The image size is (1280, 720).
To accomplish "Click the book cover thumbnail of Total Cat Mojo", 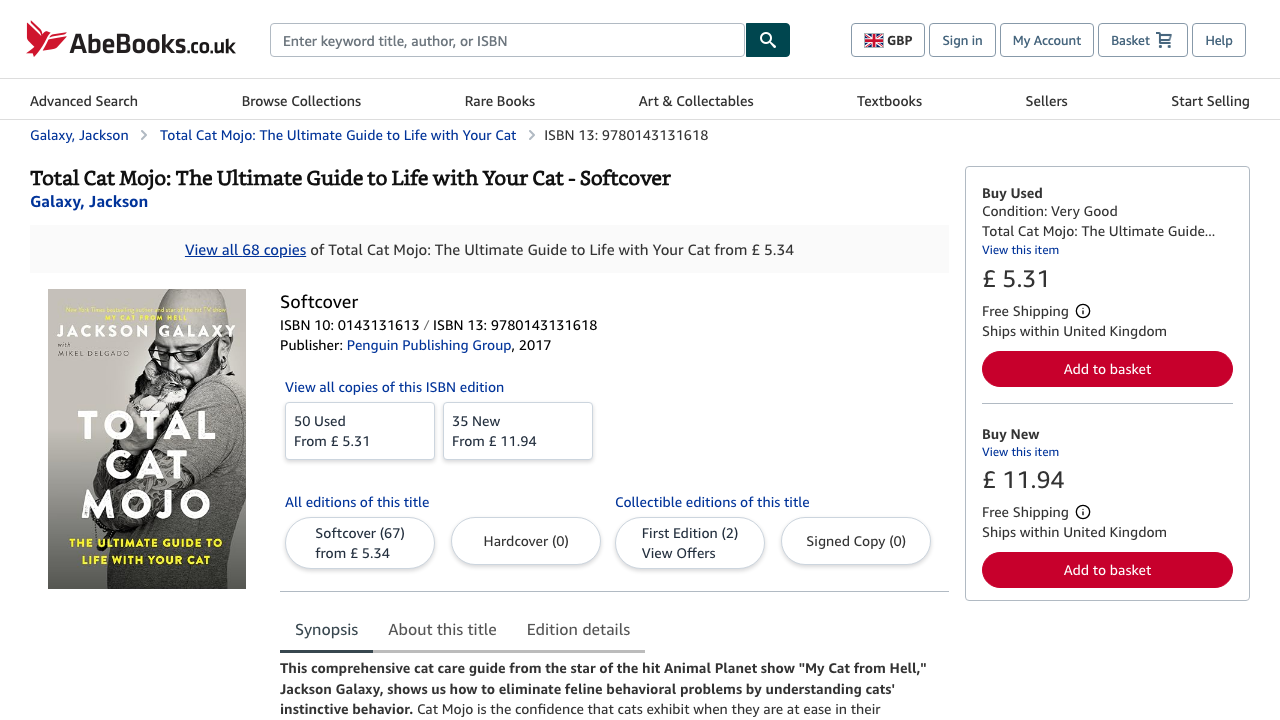I will pos(146,439).
